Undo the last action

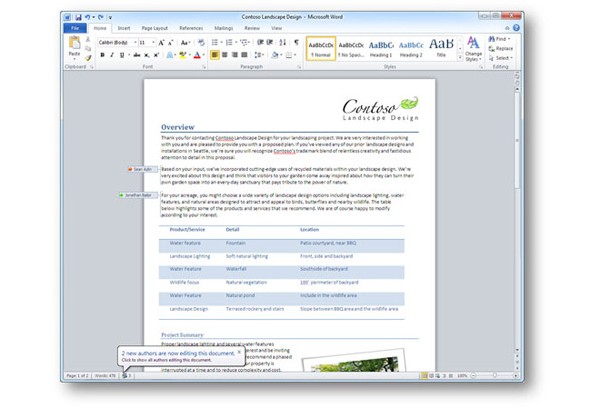coord(88,17)
